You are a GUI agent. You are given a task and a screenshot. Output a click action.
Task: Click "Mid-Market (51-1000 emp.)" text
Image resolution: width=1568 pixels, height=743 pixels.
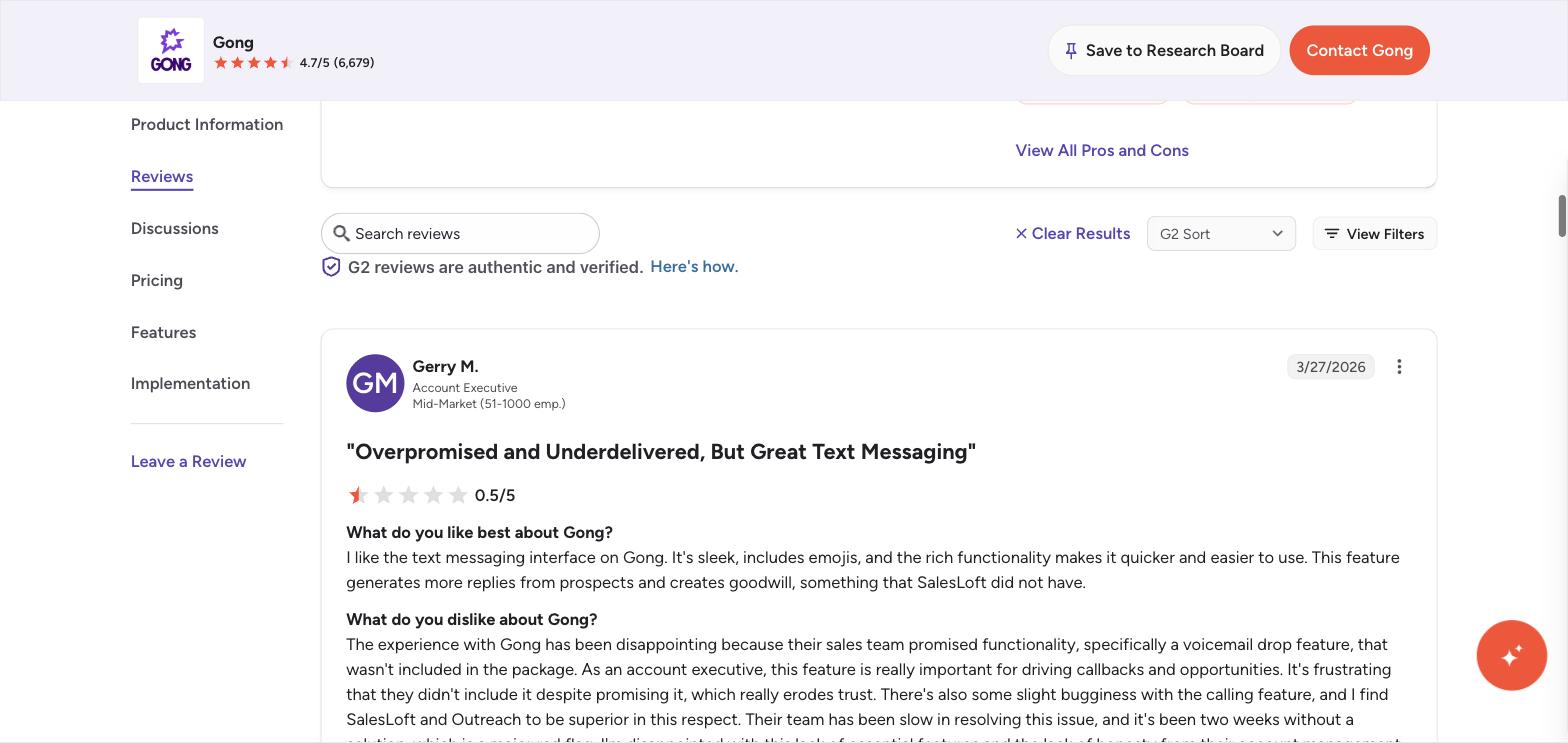[x=489, y=404]
